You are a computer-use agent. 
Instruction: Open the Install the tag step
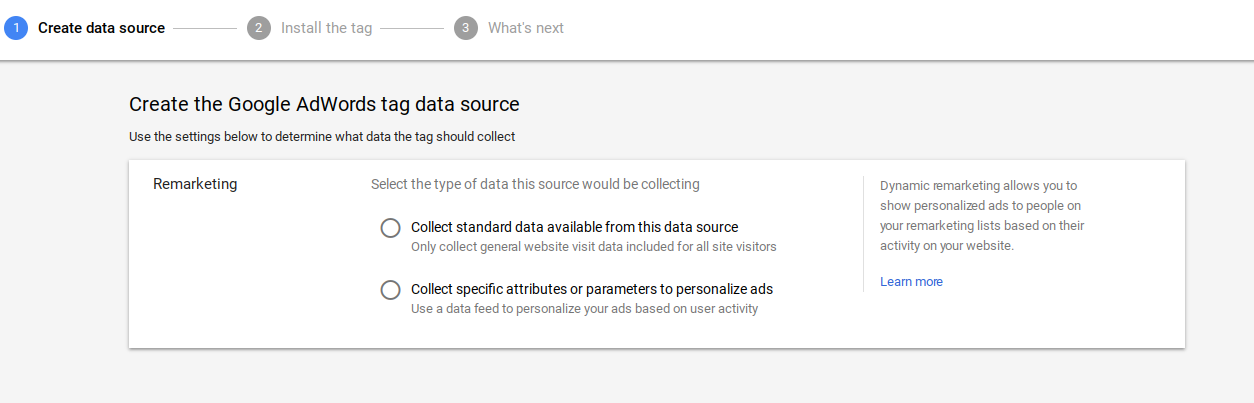coord(326,28)
